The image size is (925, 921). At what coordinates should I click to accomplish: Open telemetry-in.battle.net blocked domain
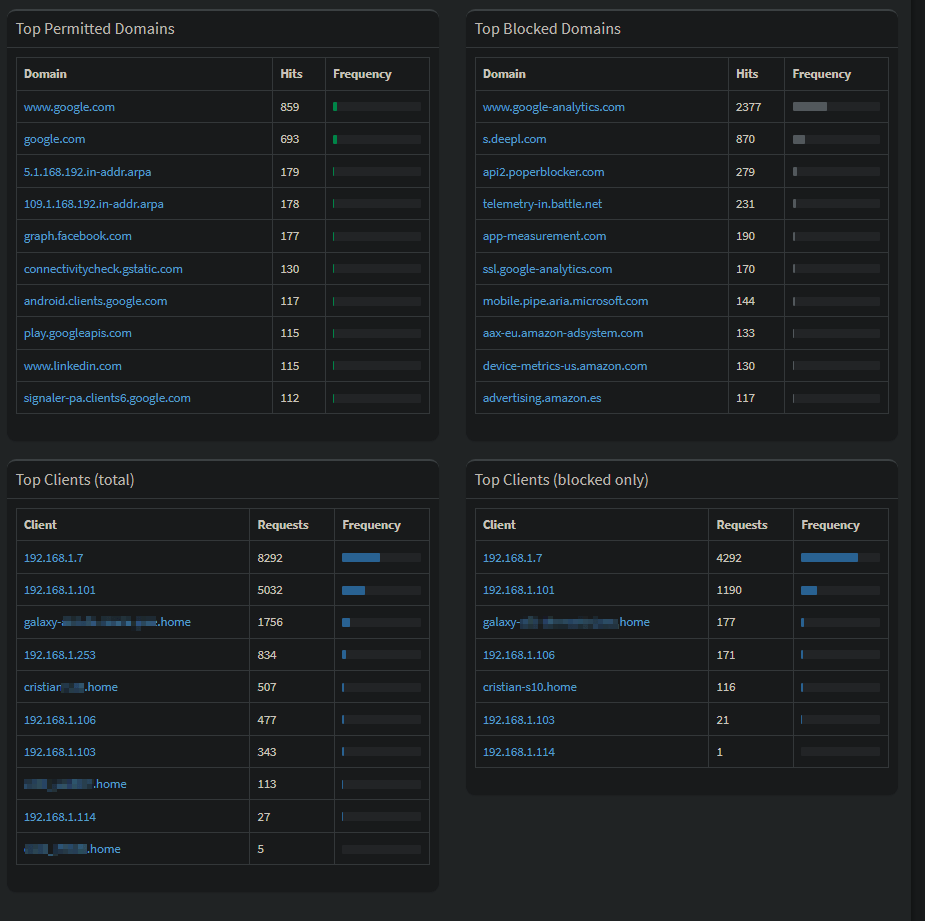pos(542,204)
